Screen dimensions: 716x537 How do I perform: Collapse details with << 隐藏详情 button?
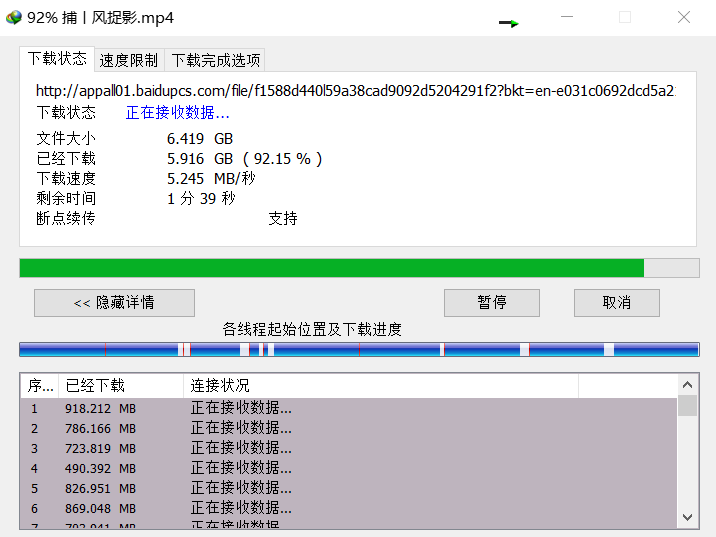tap(114, 303)
